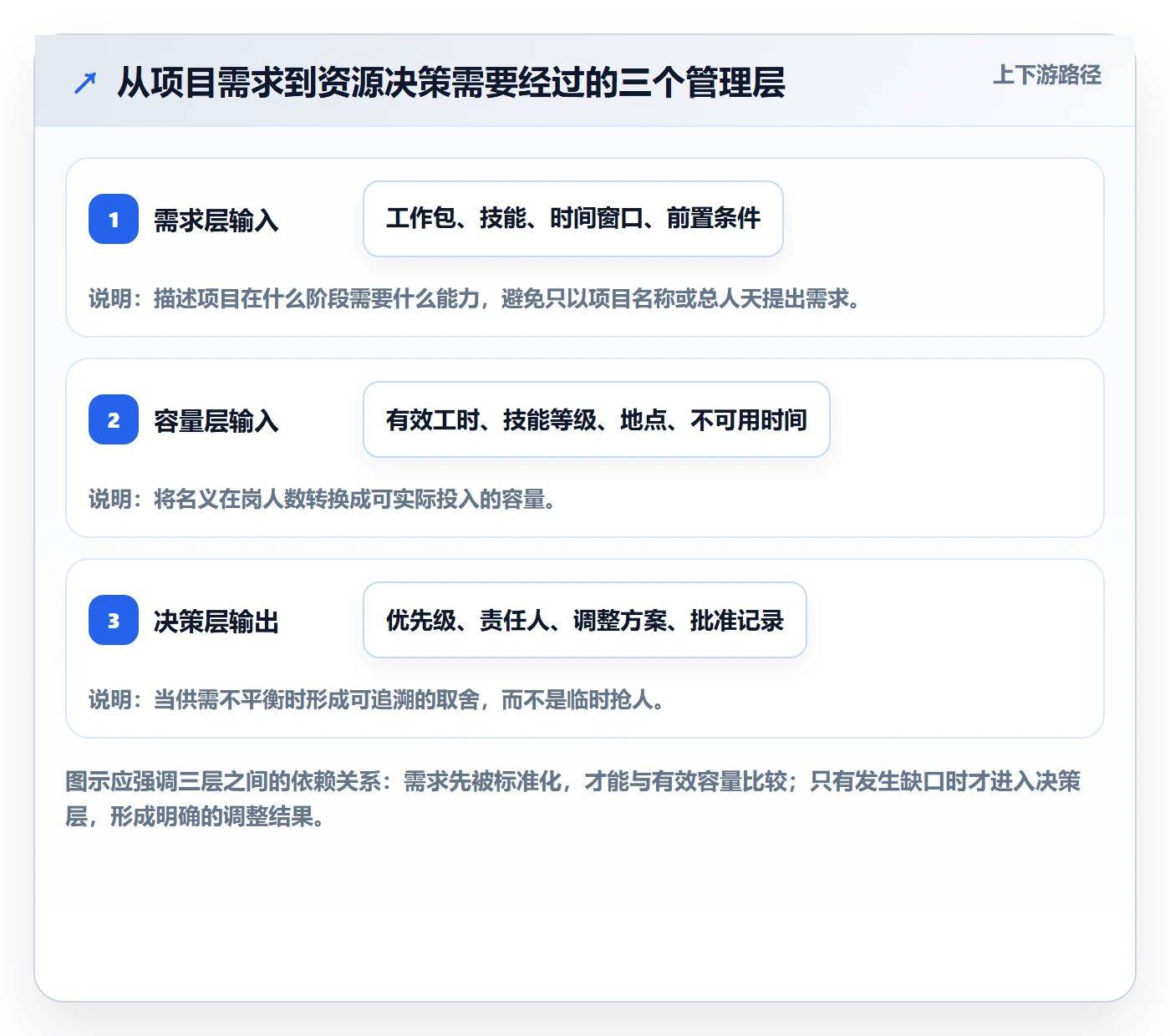Select the 容量层输入 layer title
Screen dimensions: 1170x1036
216,420
